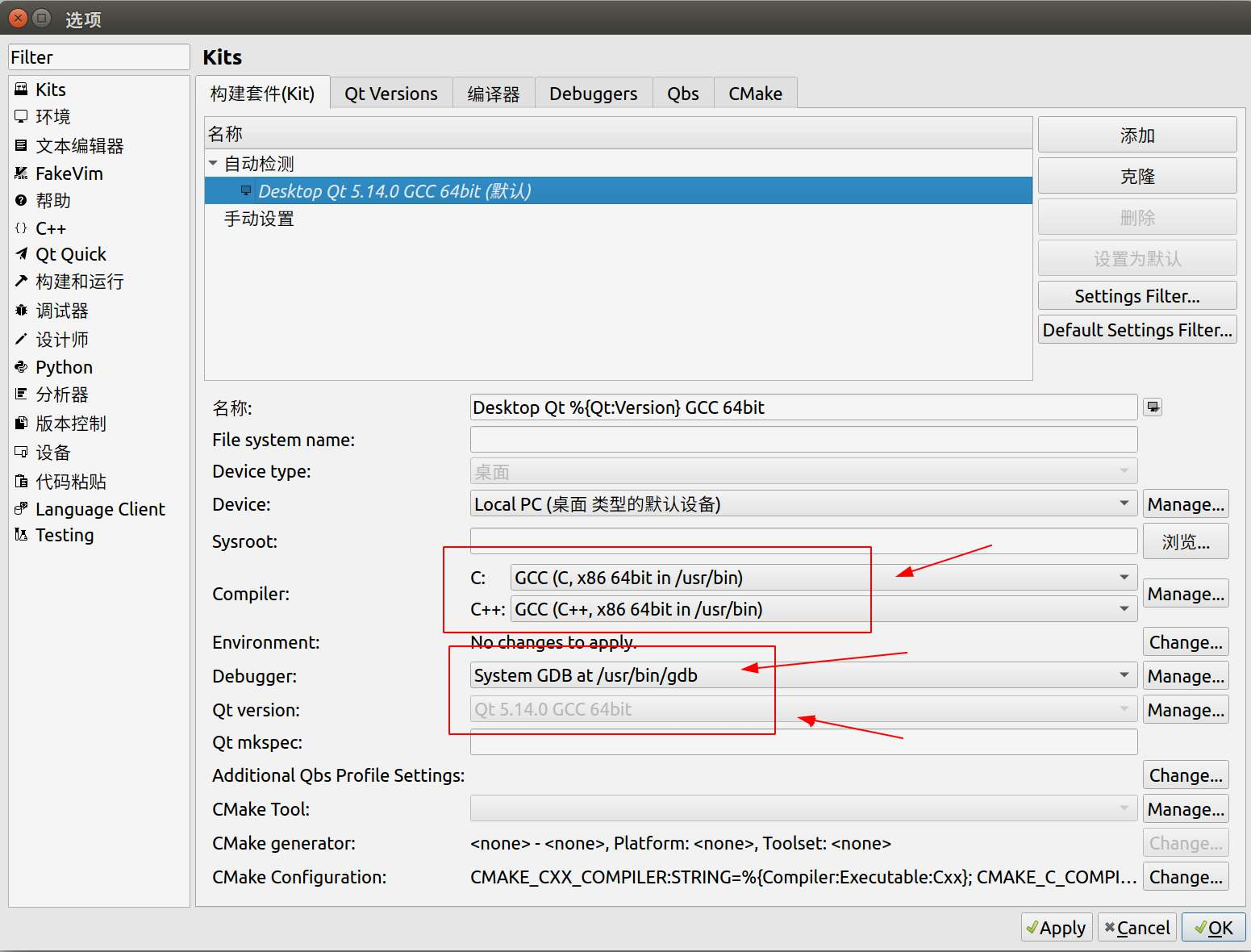Image resolution: width=1251 pixels, height=952 pixels.
Task: Open Default Settings Filter... dialog
Action: tap(1137, 330)
